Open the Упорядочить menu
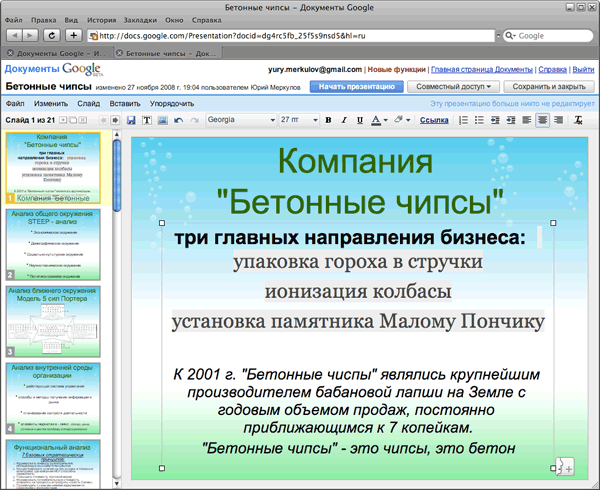This screenshot has width=600, height=490. click(172, 104)
